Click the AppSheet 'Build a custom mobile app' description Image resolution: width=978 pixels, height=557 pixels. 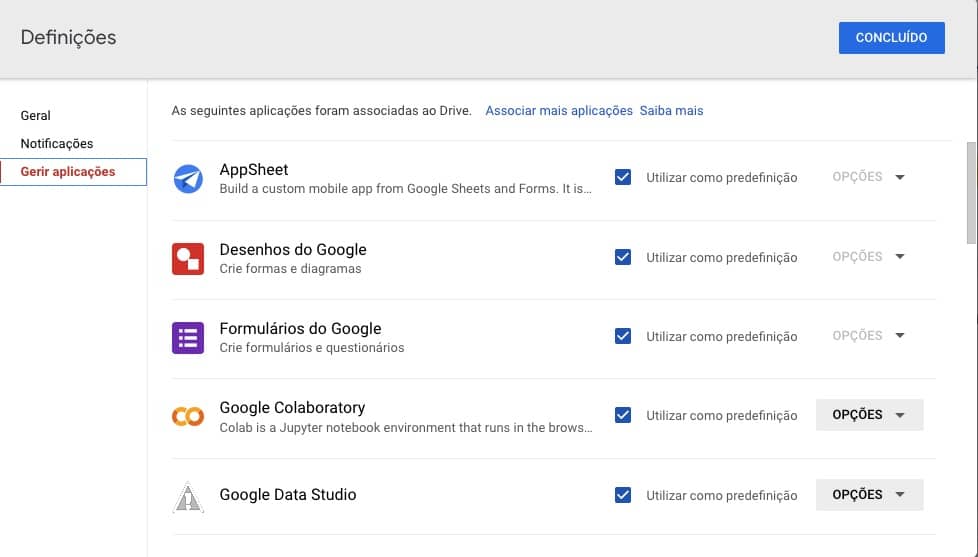coord(405,189)
